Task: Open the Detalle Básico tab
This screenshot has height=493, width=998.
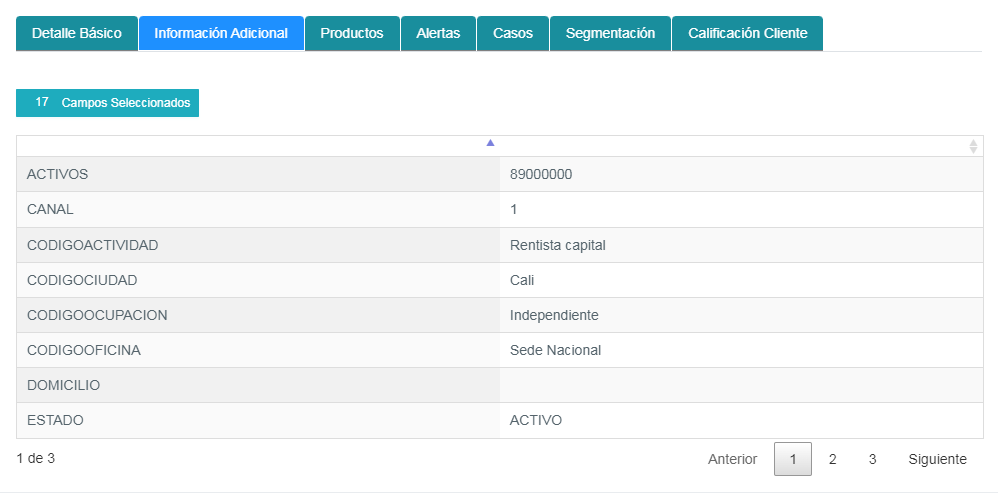Action: pos(77,33)
